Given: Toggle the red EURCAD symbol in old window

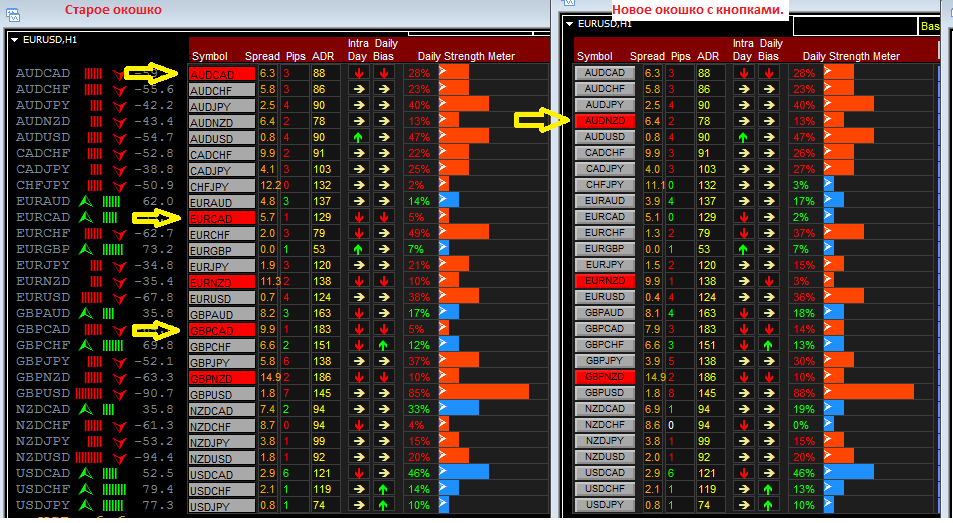Looking at the screenshot, I should click(x=222, y=218).
